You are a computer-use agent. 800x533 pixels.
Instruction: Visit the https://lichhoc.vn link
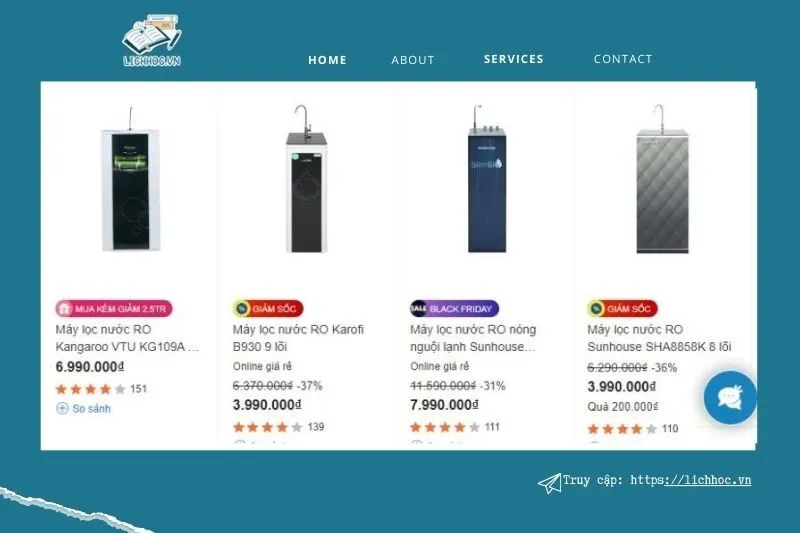(690, 480)
